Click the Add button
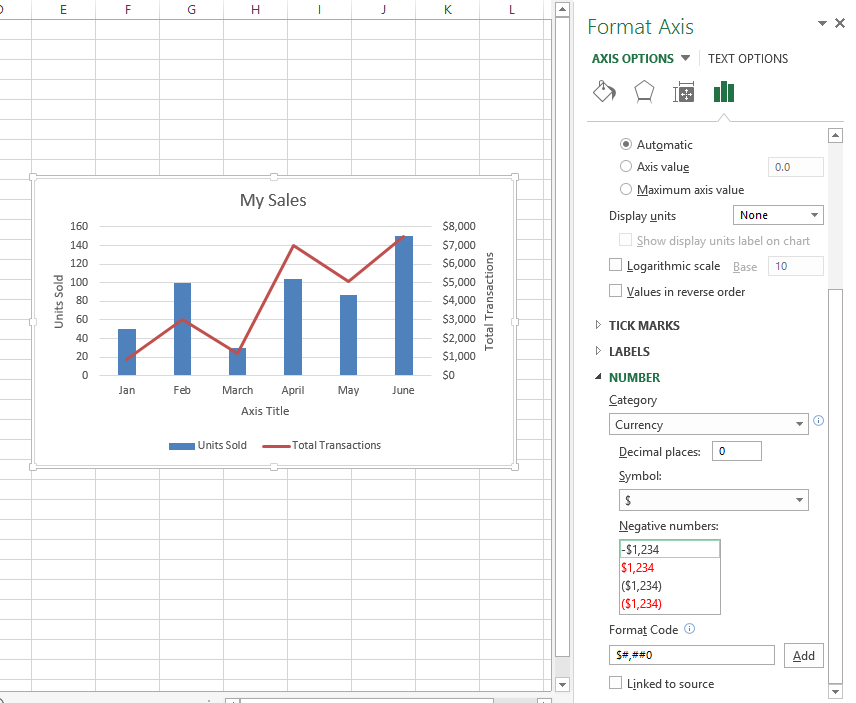The height and width of the screenshot is (703, 856). coord(803,655)
